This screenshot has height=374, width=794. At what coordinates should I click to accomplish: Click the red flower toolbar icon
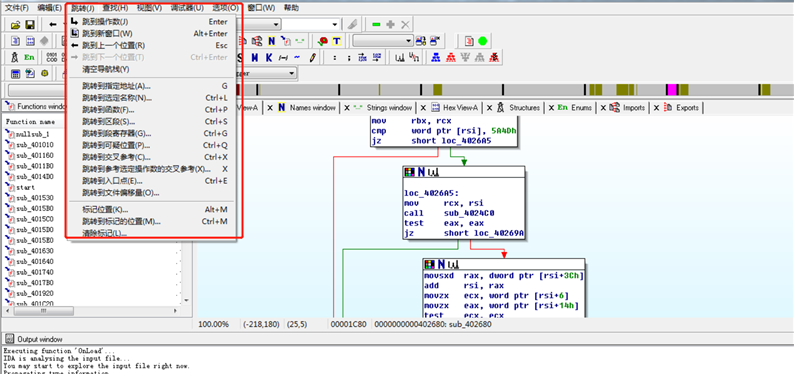tap(323, 41)
